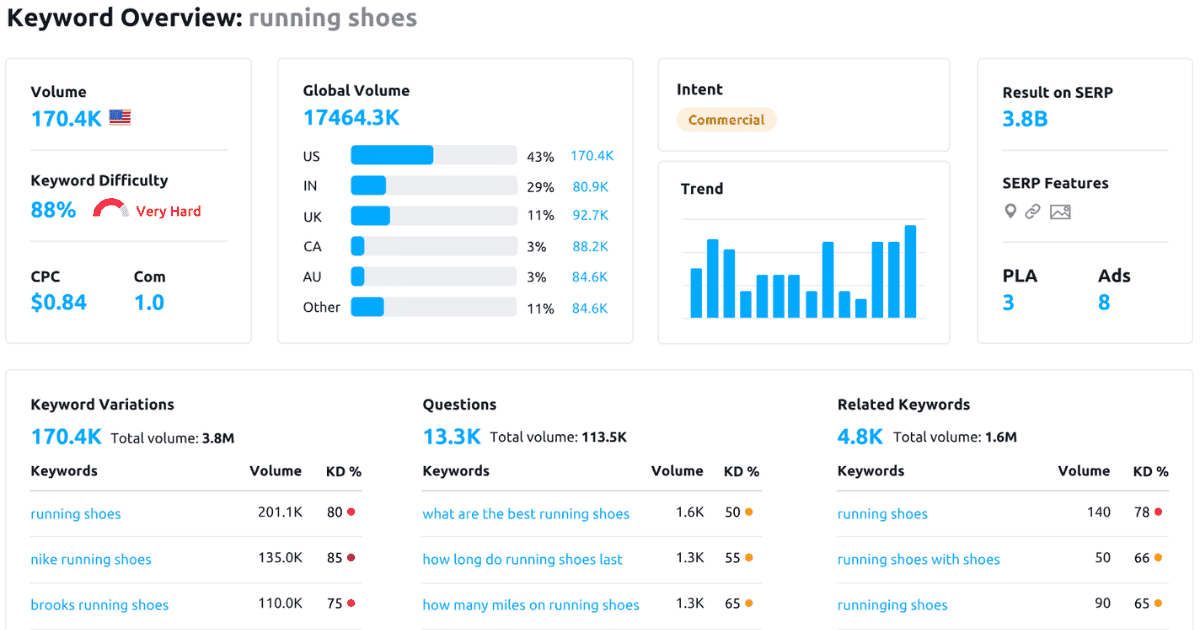Click the CA volume 88.2K link
Image resolution: width=1200 pixels, height=630 pixels.
[590, 246]
